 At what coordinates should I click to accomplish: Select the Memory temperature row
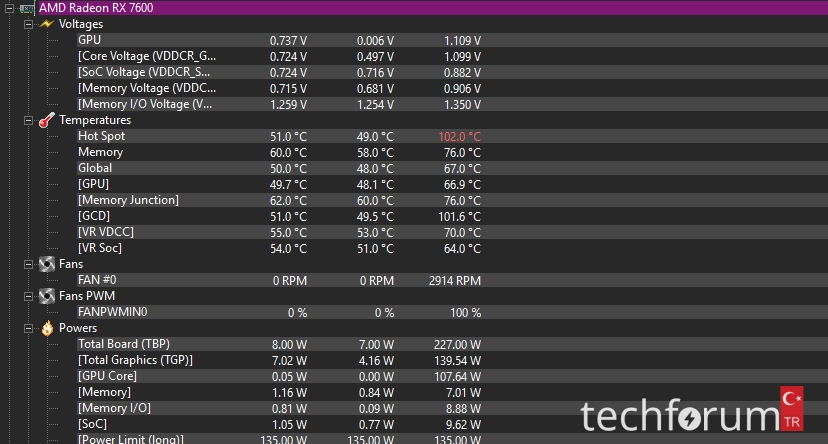[x=452, y=152]
